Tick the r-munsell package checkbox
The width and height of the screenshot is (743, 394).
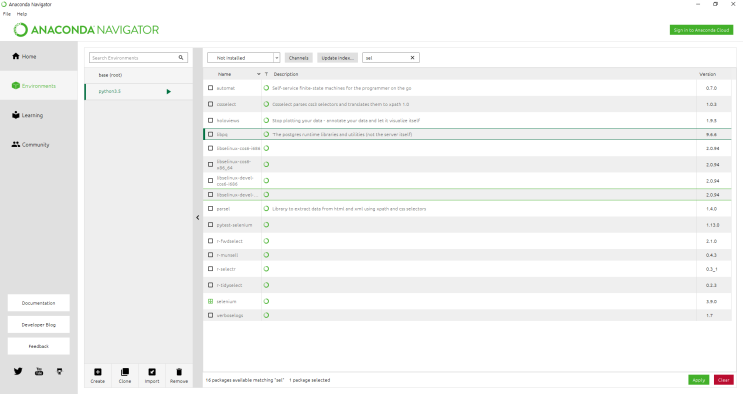210,255
